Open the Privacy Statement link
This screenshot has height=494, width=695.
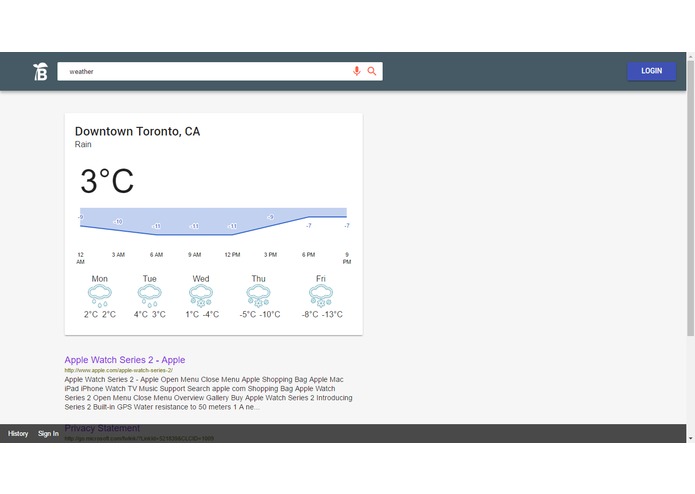click(102, 428)
